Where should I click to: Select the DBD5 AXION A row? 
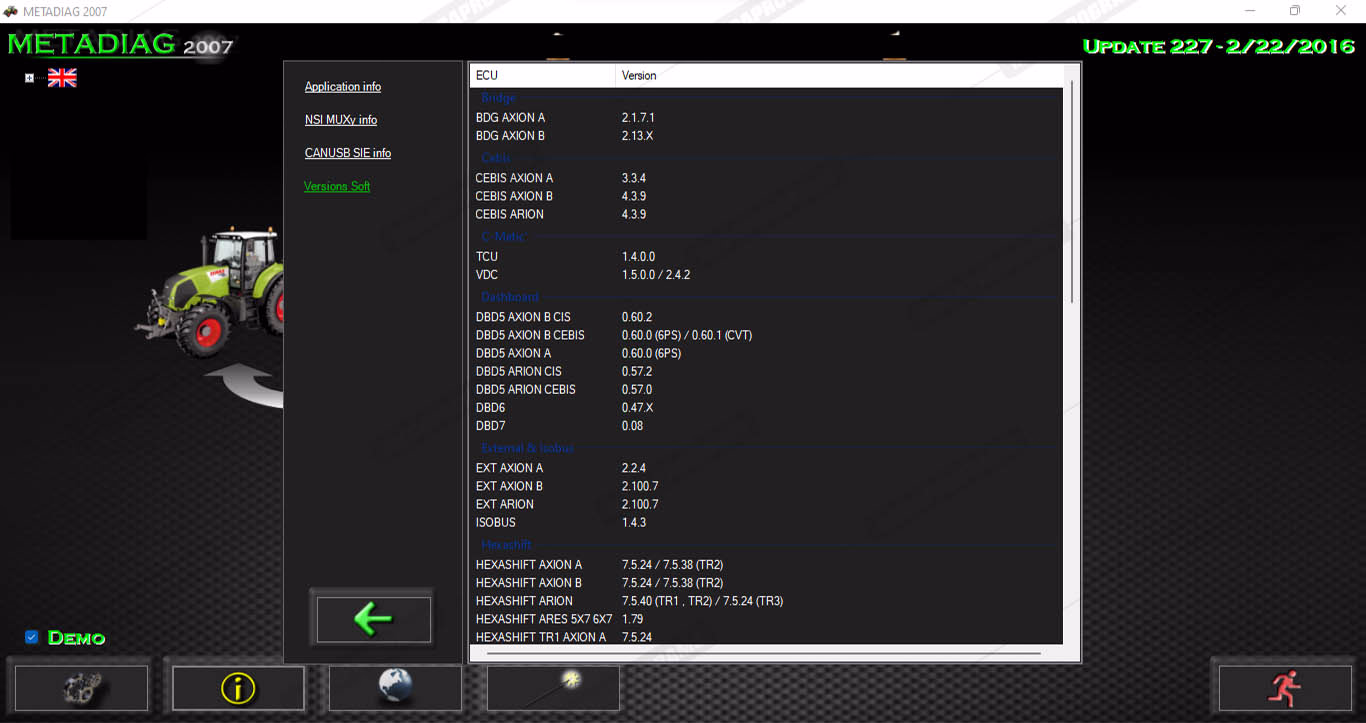(766, 353)
